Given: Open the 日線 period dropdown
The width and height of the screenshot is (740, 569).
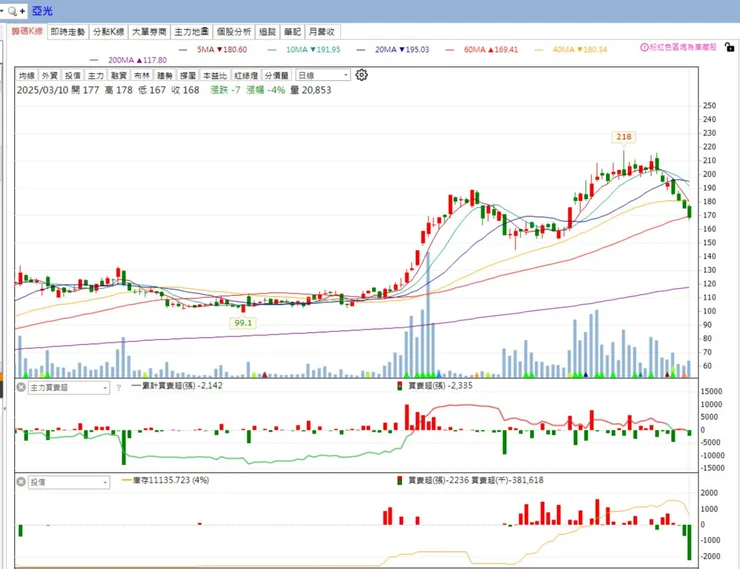Looking at the screenshot, I should pos(323,75).
